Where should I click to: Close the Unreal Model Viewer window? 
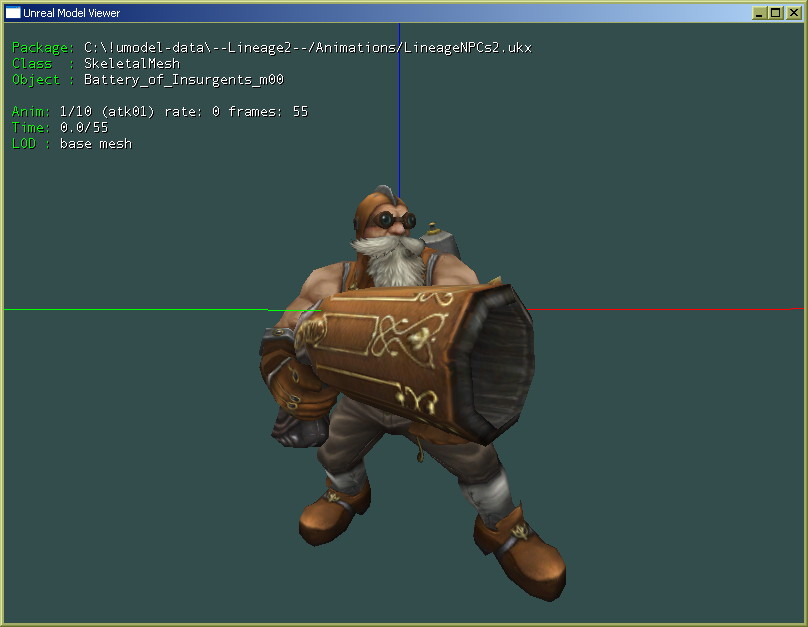(x=793, y=13)
